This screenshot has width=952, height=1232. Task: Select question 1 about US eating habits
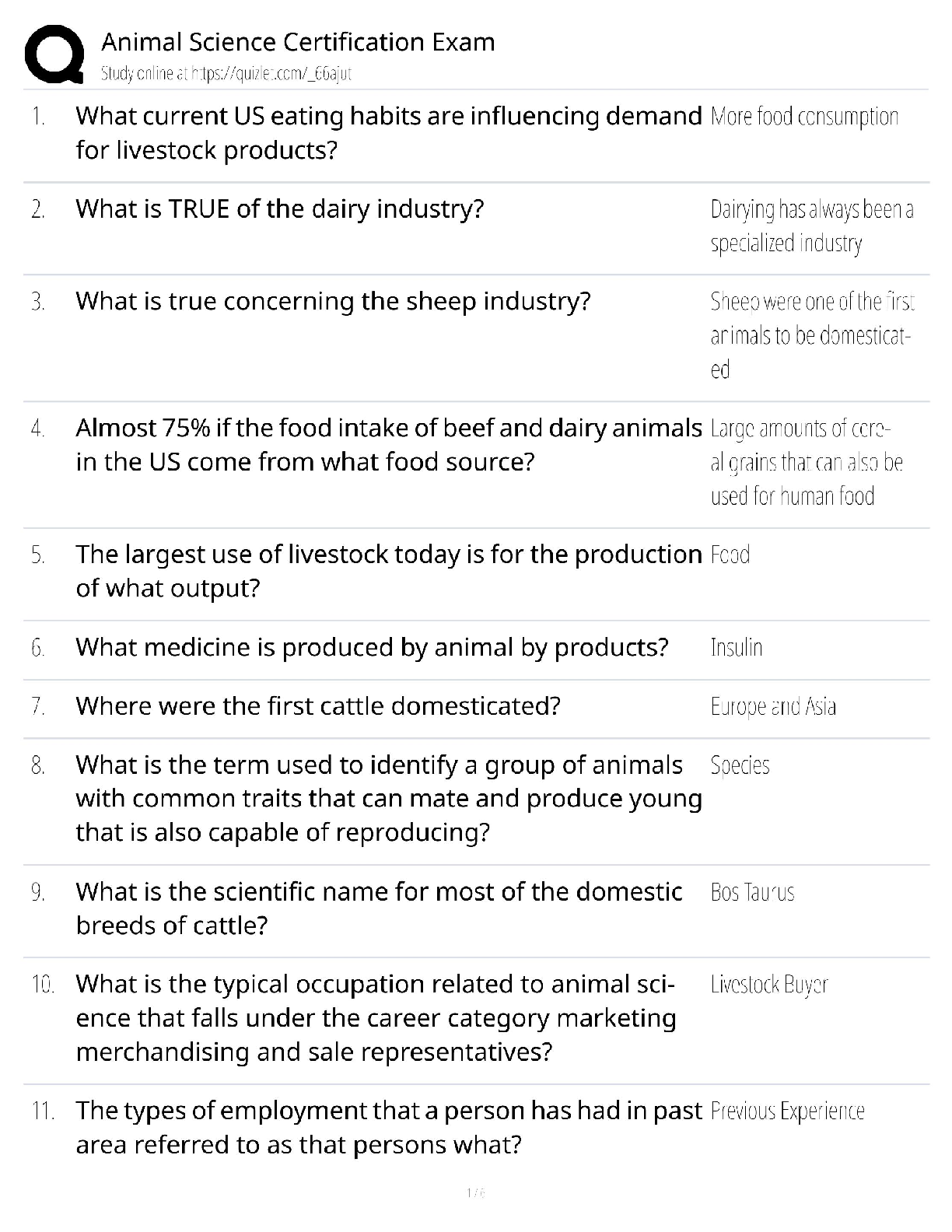click(x=387, y=133)
